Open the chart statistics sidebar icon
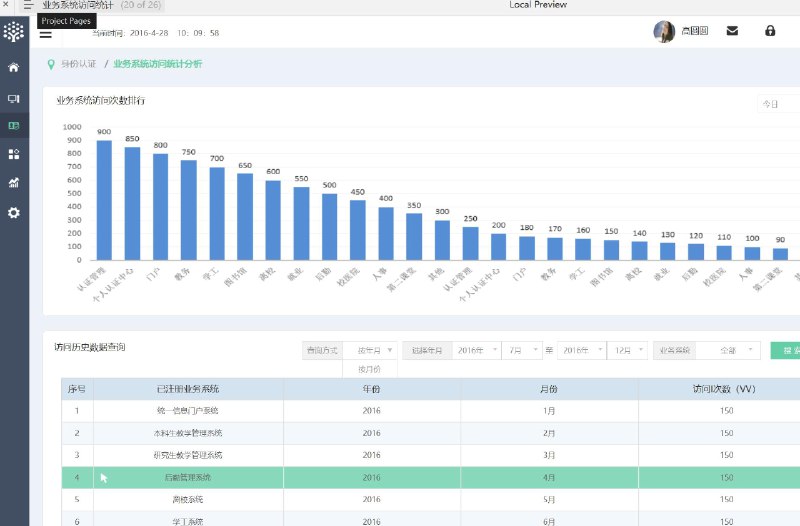The image size is (800, 526). click(14, 182)
